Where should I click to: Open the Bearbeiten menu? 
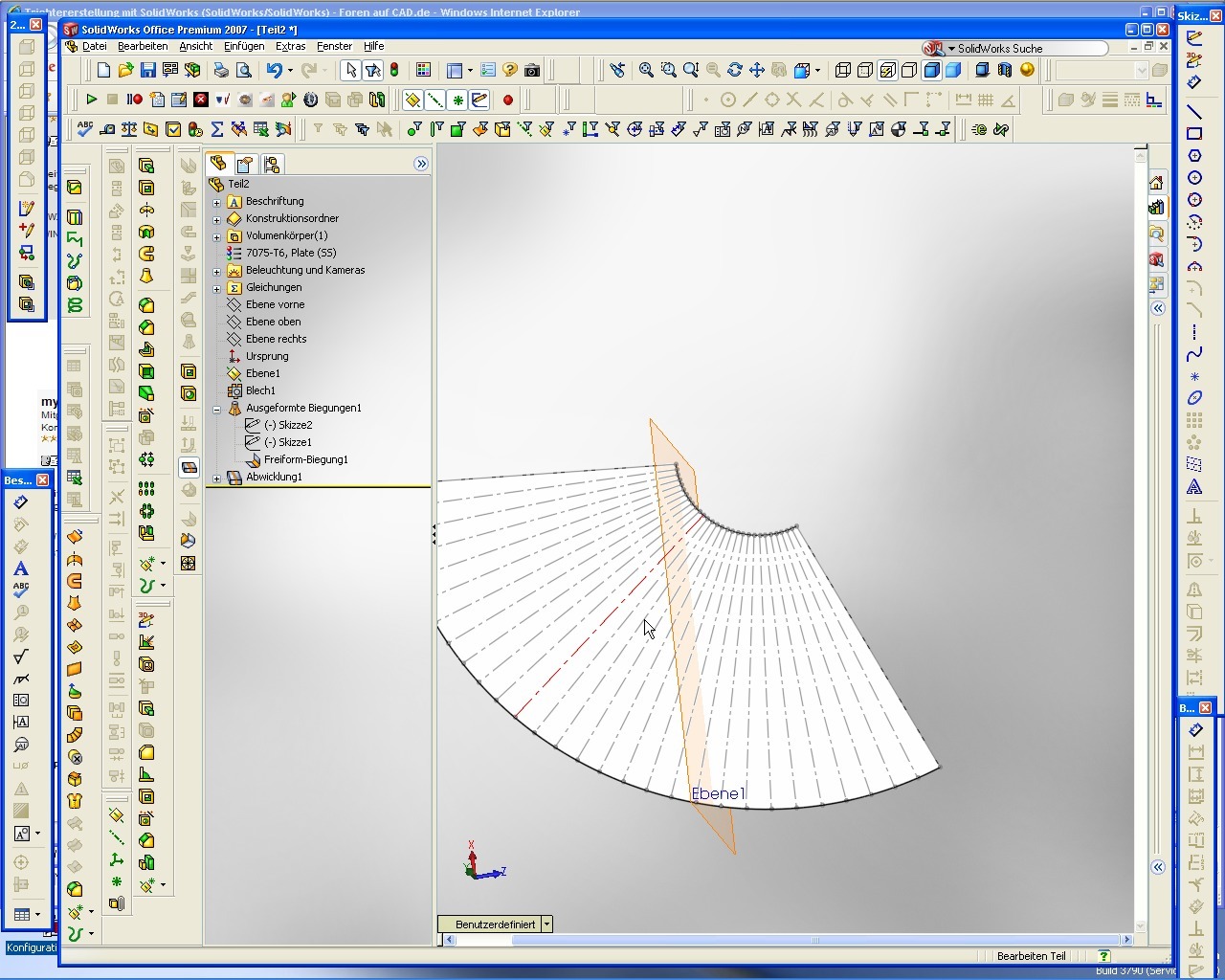point(143,46)
